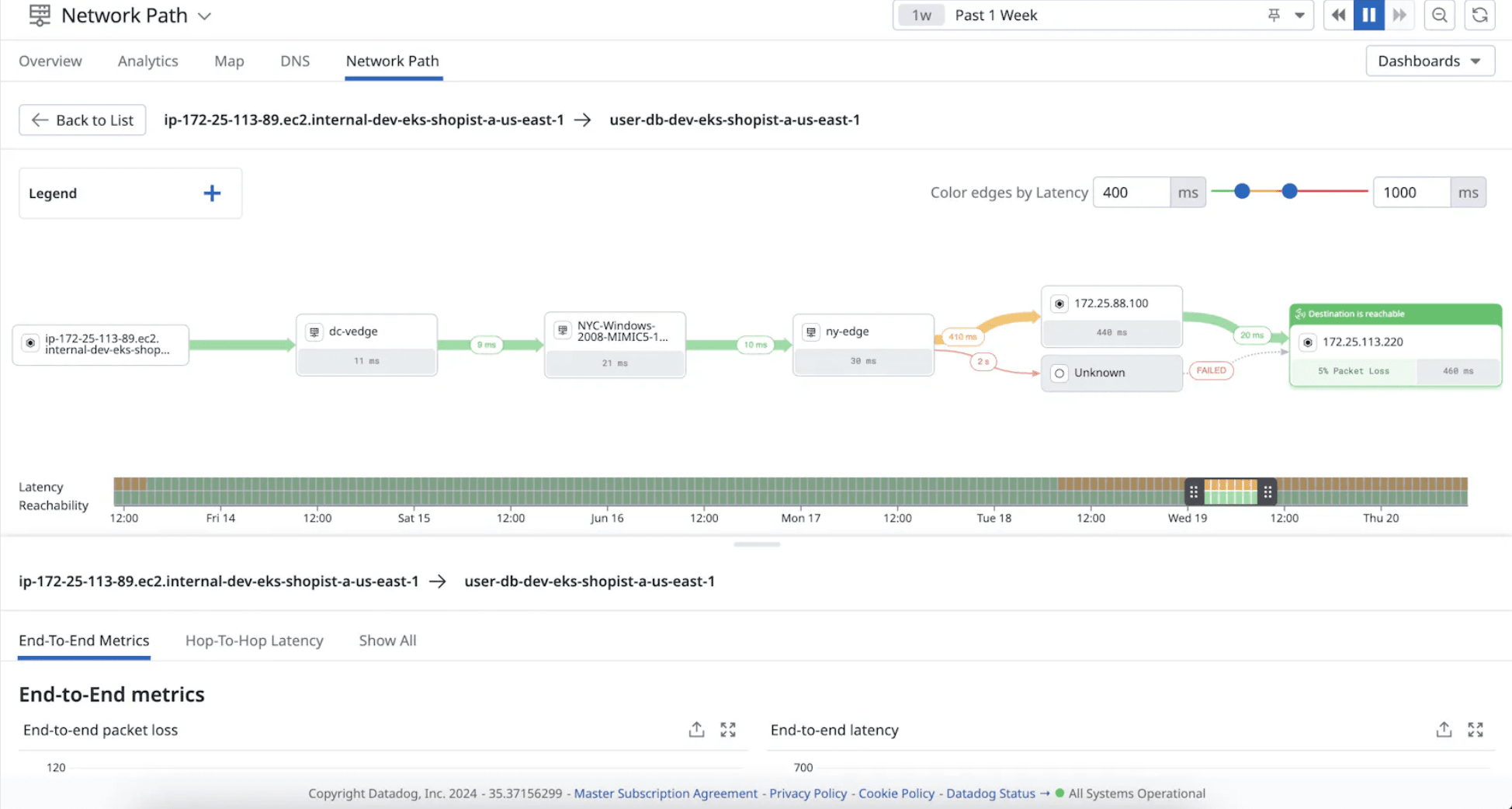Pause live updating with pause button
Image resolution: width=1512 pixels, height=809 pixels.
[1369, 16]
